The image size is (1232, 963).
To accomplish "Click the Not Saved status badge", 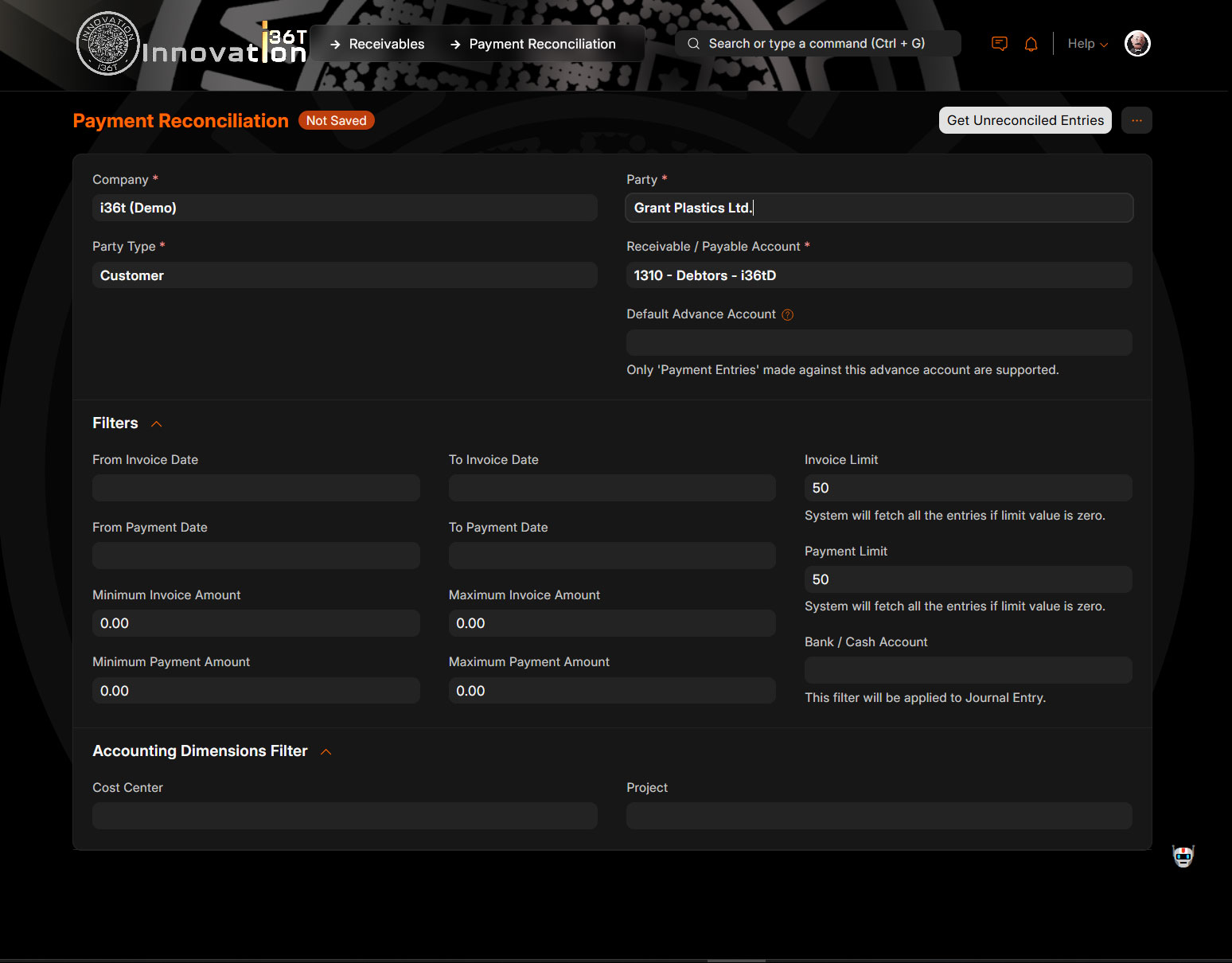I will 336,120.
